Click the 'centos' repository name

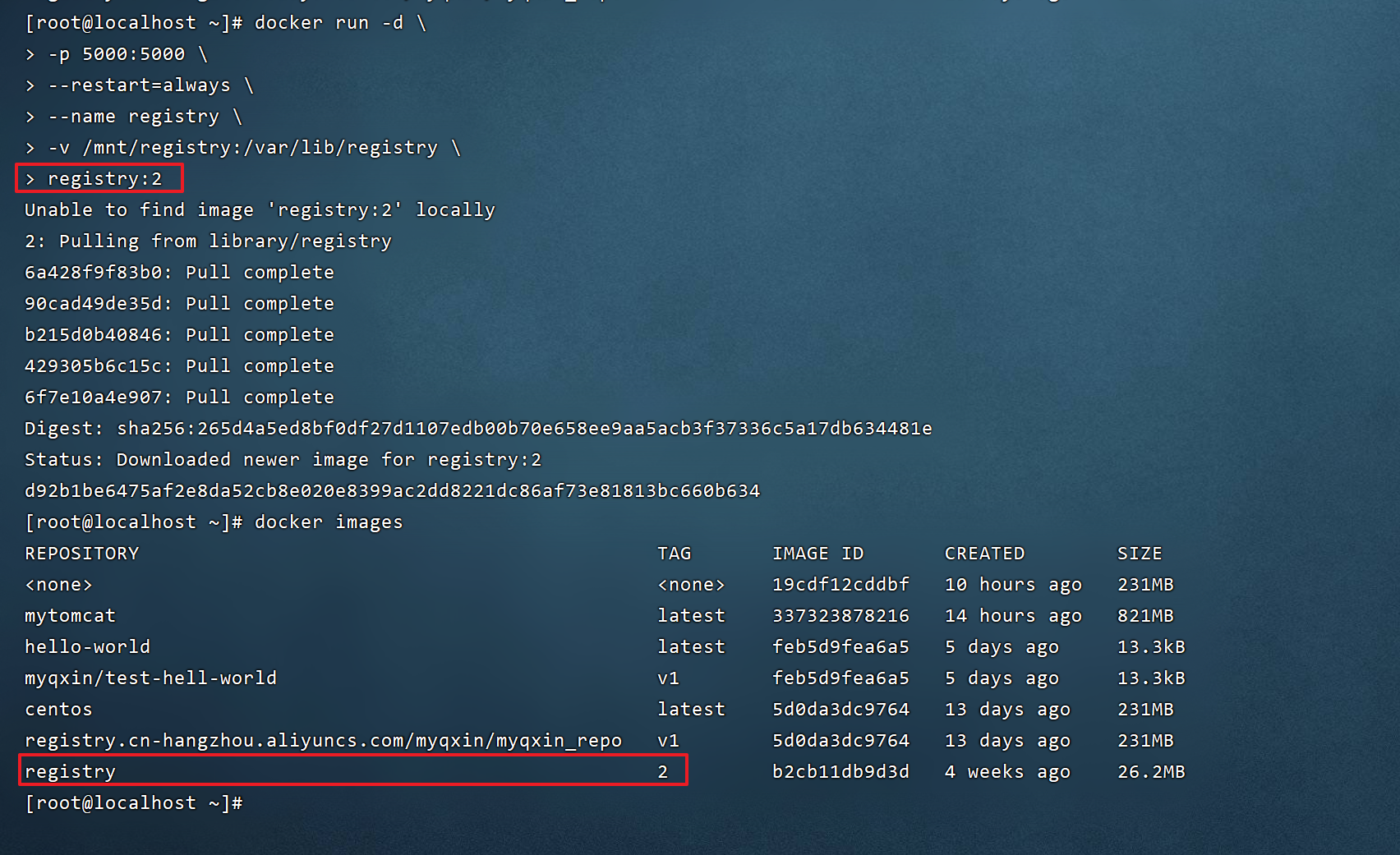point(59,710)
